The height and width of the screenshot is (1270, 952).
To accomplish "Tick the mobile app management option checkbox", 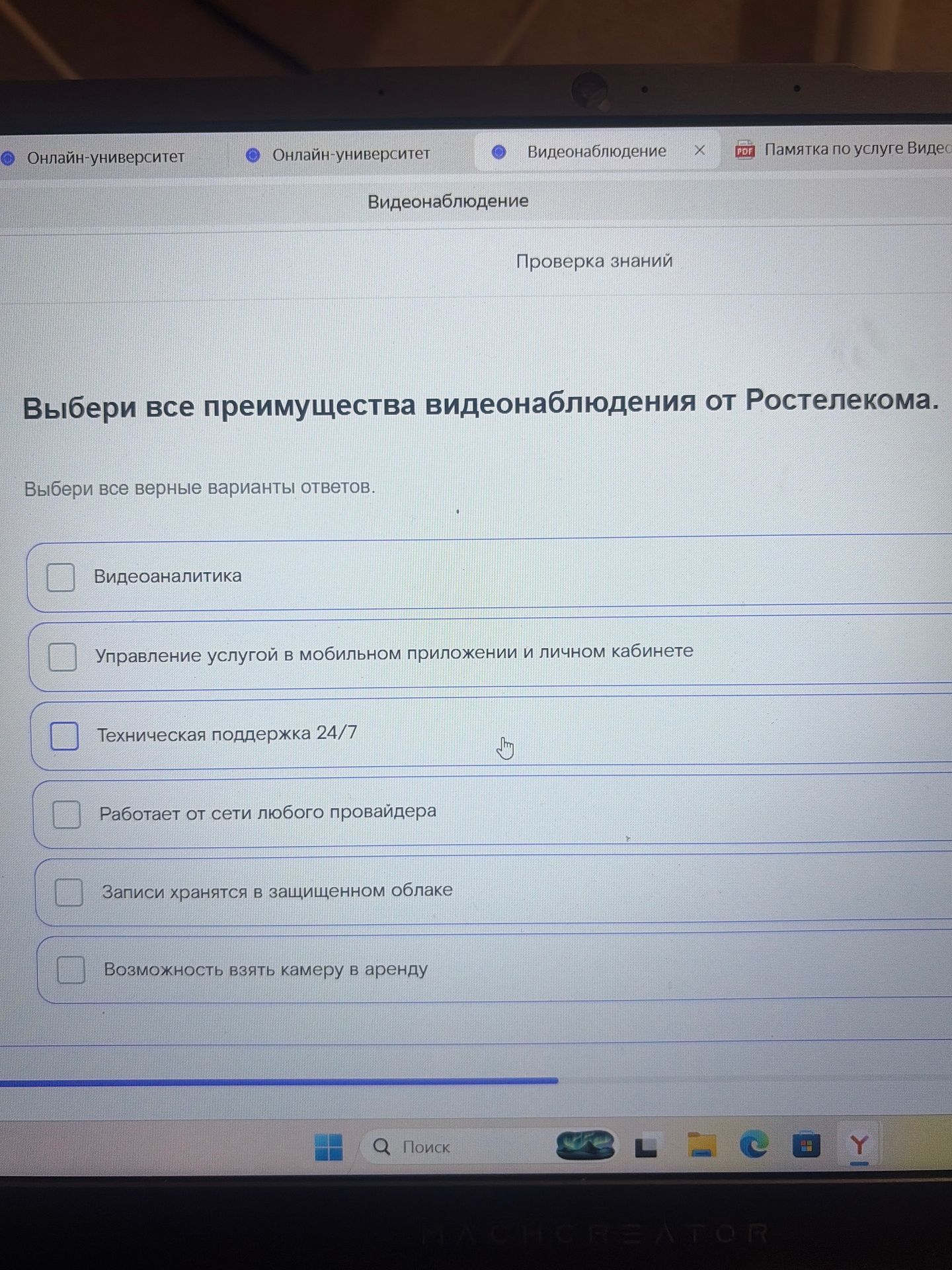I will pos(62,657).
